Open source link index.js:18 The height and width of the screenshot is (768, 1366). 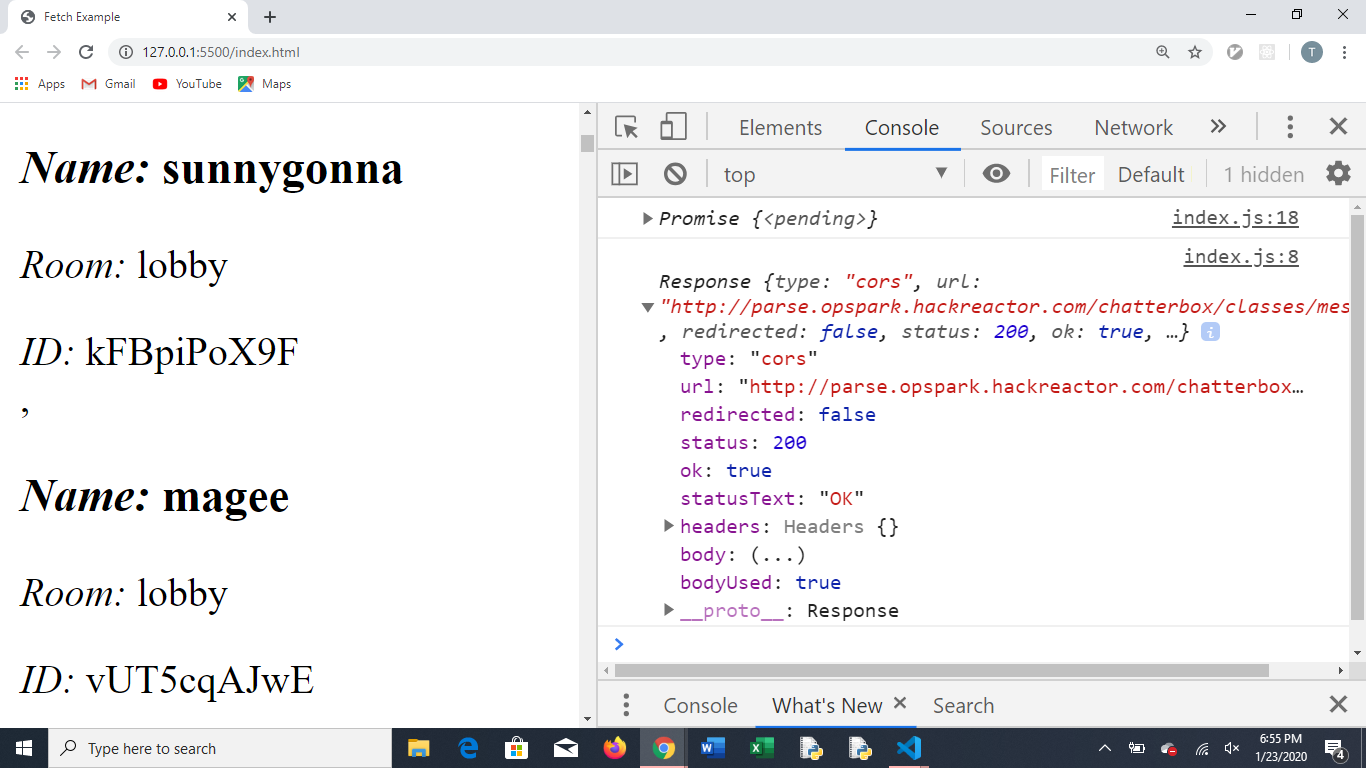pos(1235,218)
